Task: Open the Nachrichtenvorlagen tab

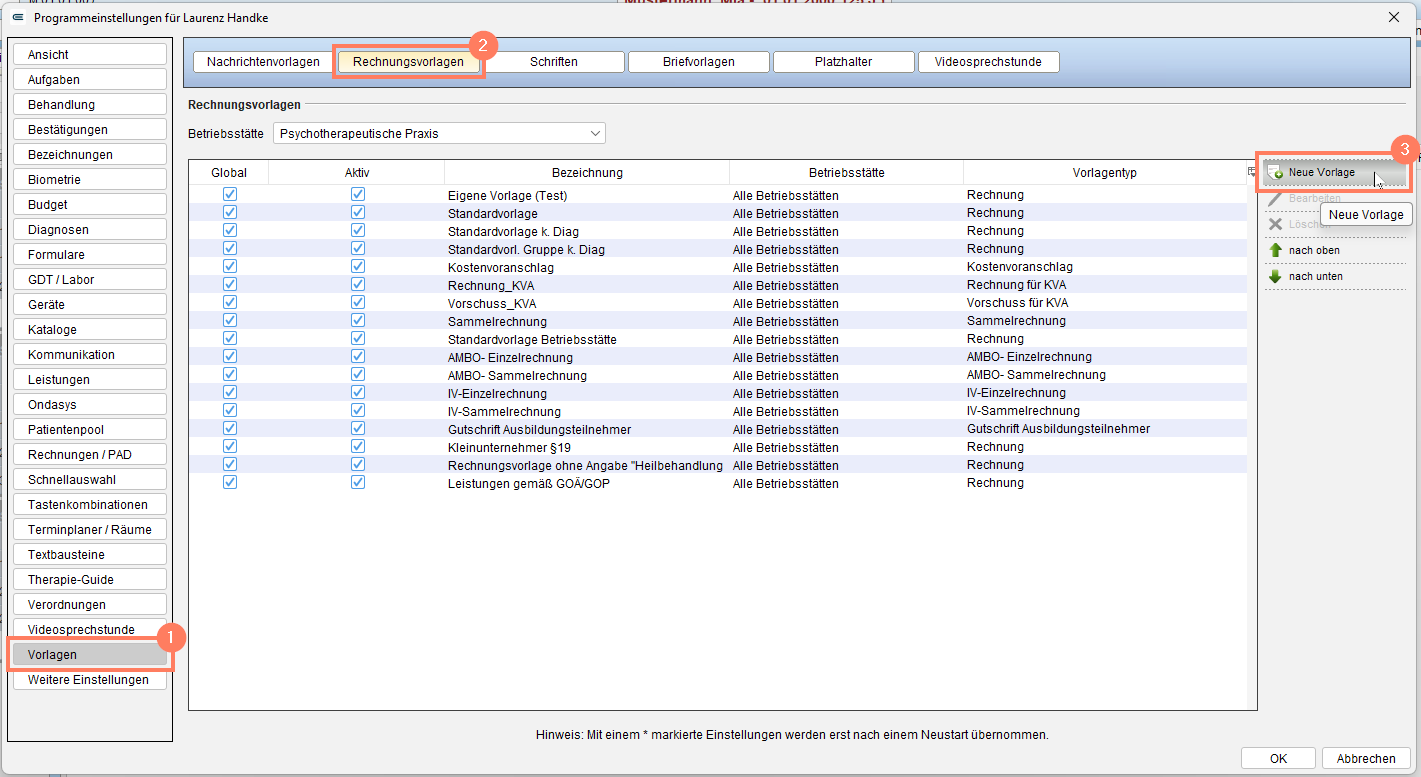Action: pyautogui.click(x=263, y=62)
